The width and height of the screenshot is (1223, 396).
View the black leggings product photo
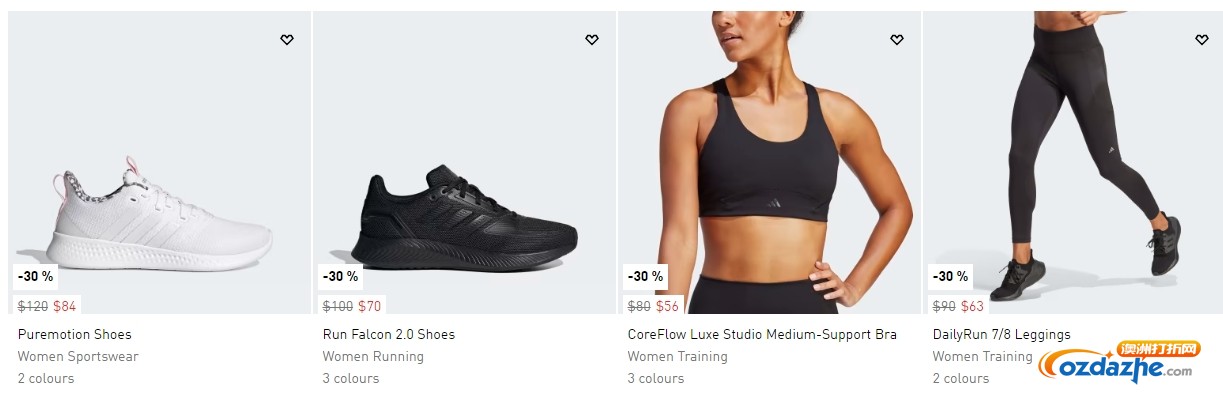1075,162
